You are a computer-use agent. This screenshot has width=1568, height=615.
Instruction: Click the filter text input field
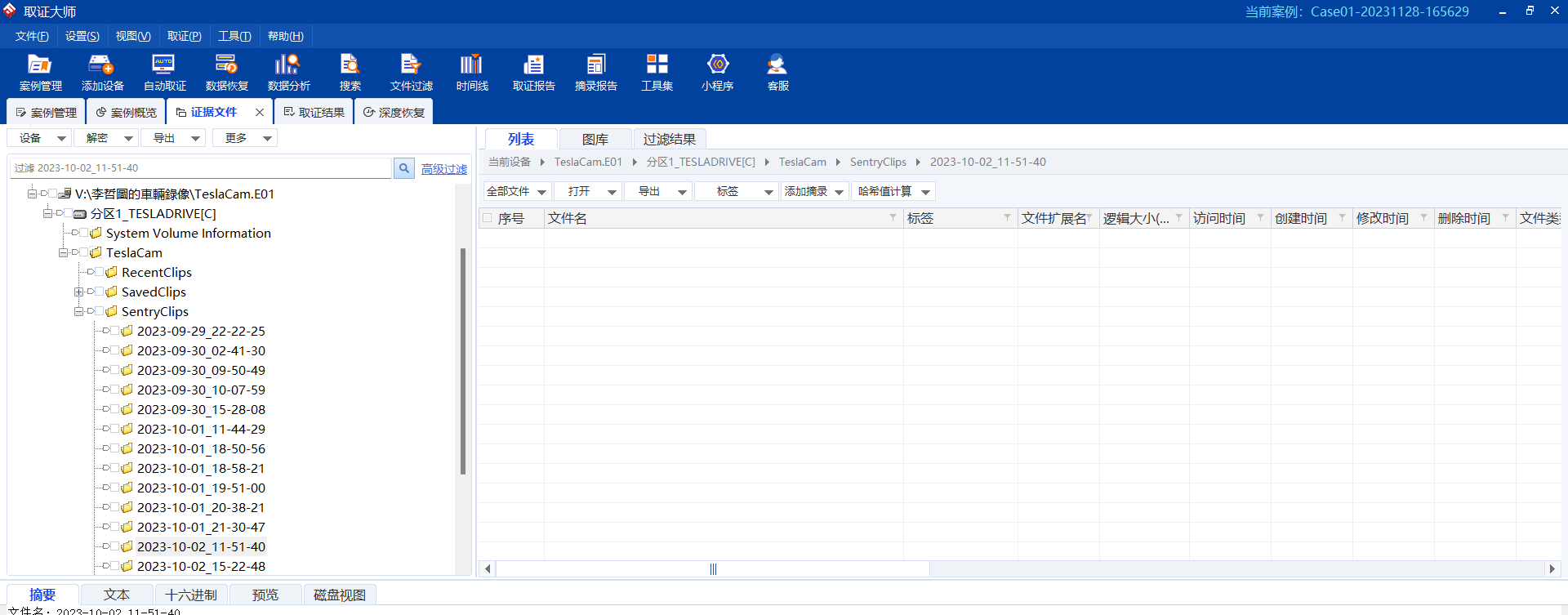pos(201,168)
